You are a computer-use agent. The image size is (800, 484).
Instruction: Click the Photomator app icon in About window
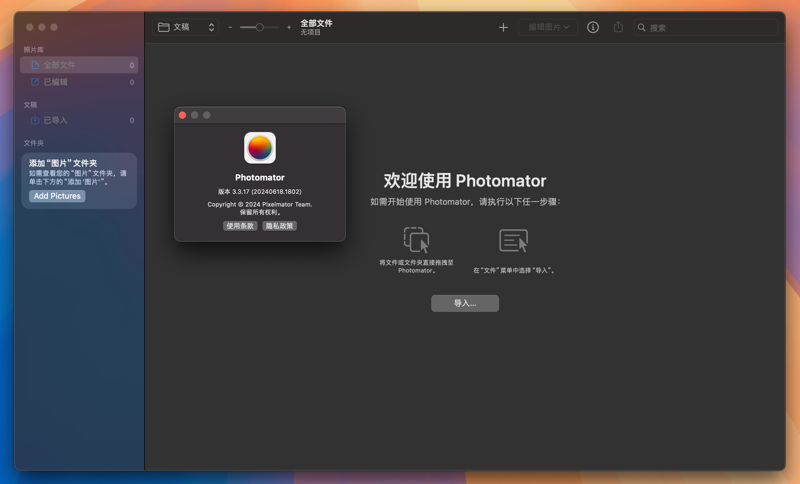260,148
